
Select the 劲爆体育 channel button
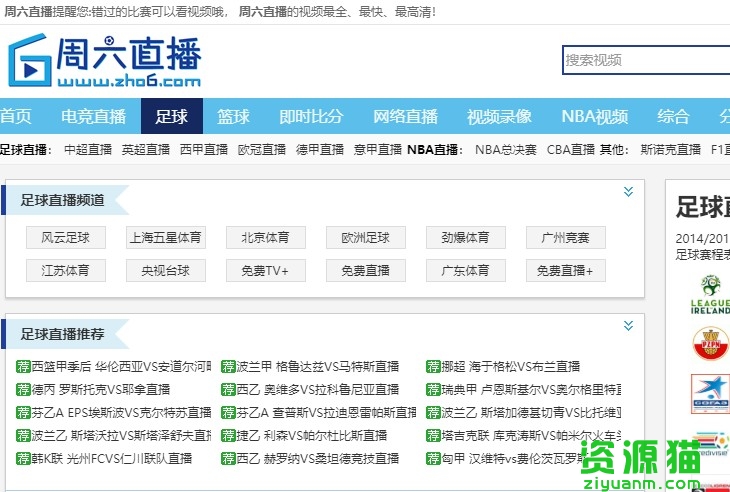466,238
